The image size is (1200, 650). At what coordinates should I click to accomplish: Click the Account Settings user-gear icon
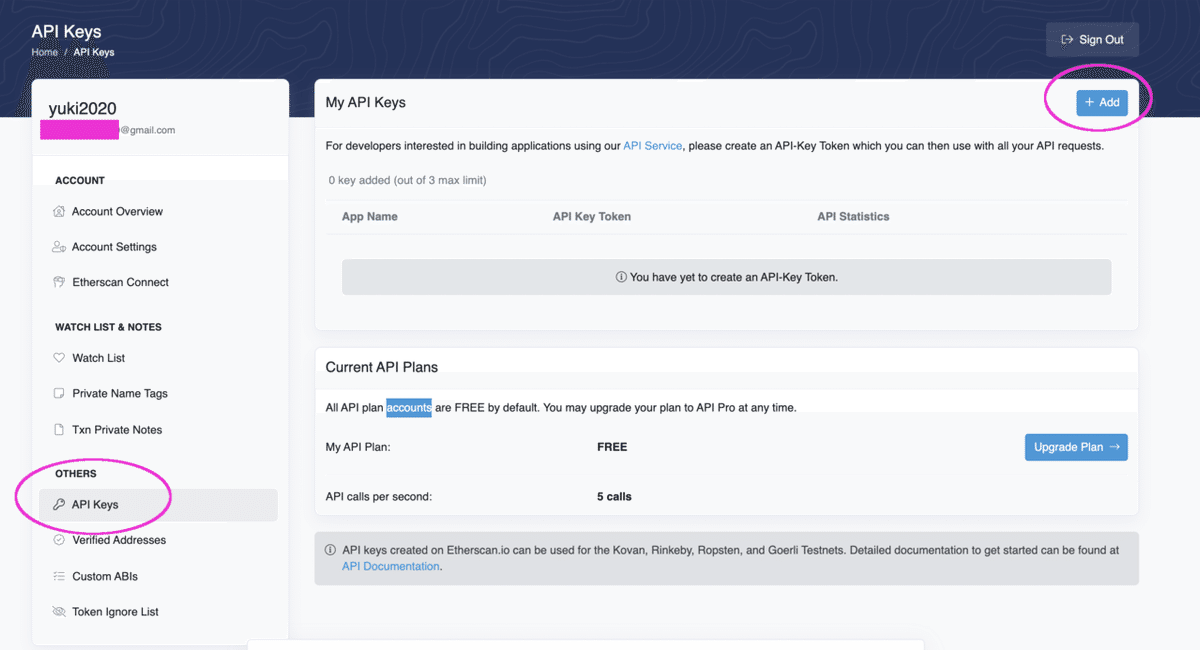[x=59, y=247]
